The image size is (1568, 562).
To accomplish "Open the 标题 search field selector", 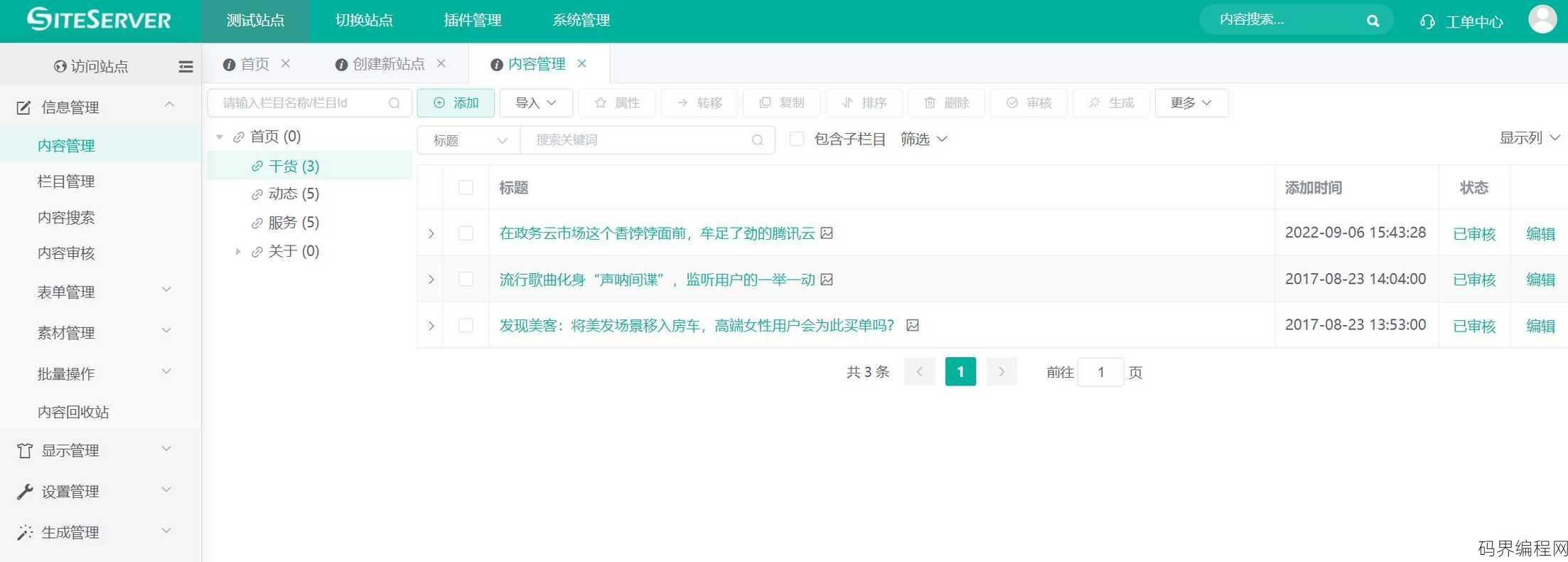I will pos(469,140).
